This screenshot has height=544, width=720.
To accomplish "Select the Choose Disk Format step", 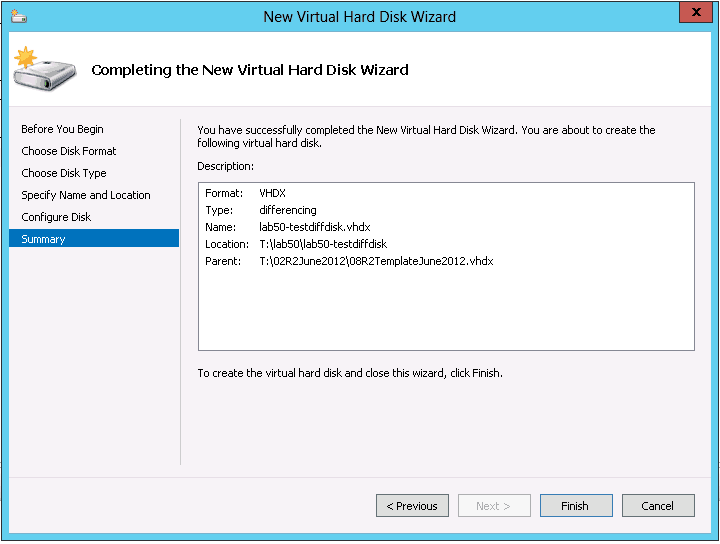I will tap(69, 151).
